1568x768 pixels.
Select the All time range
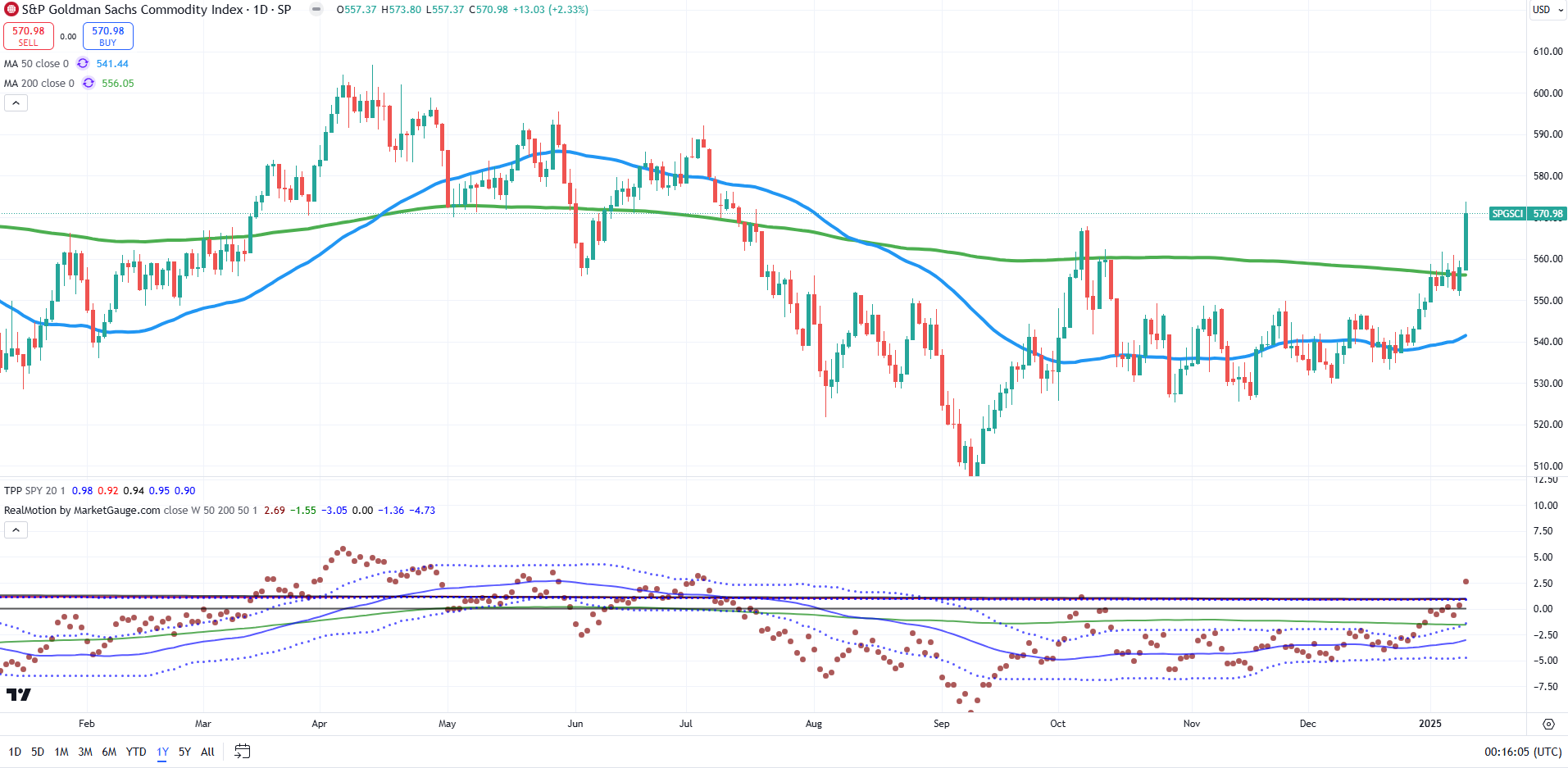click(x=207, y=752)
